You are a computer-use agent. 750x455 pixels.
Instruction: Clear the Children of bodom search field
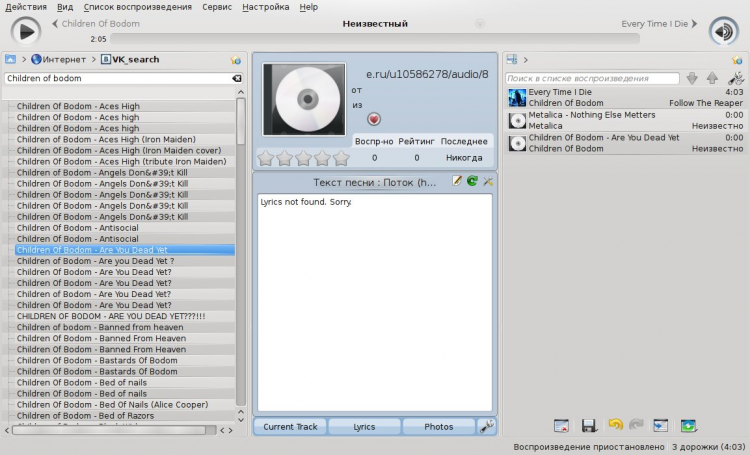[236, 78]
